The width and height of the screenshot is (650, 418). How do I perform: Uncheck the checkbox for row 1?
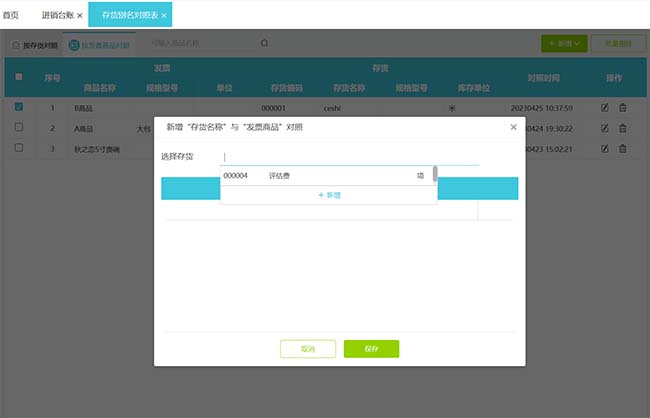pyautogui.click(x=19, y=107)
